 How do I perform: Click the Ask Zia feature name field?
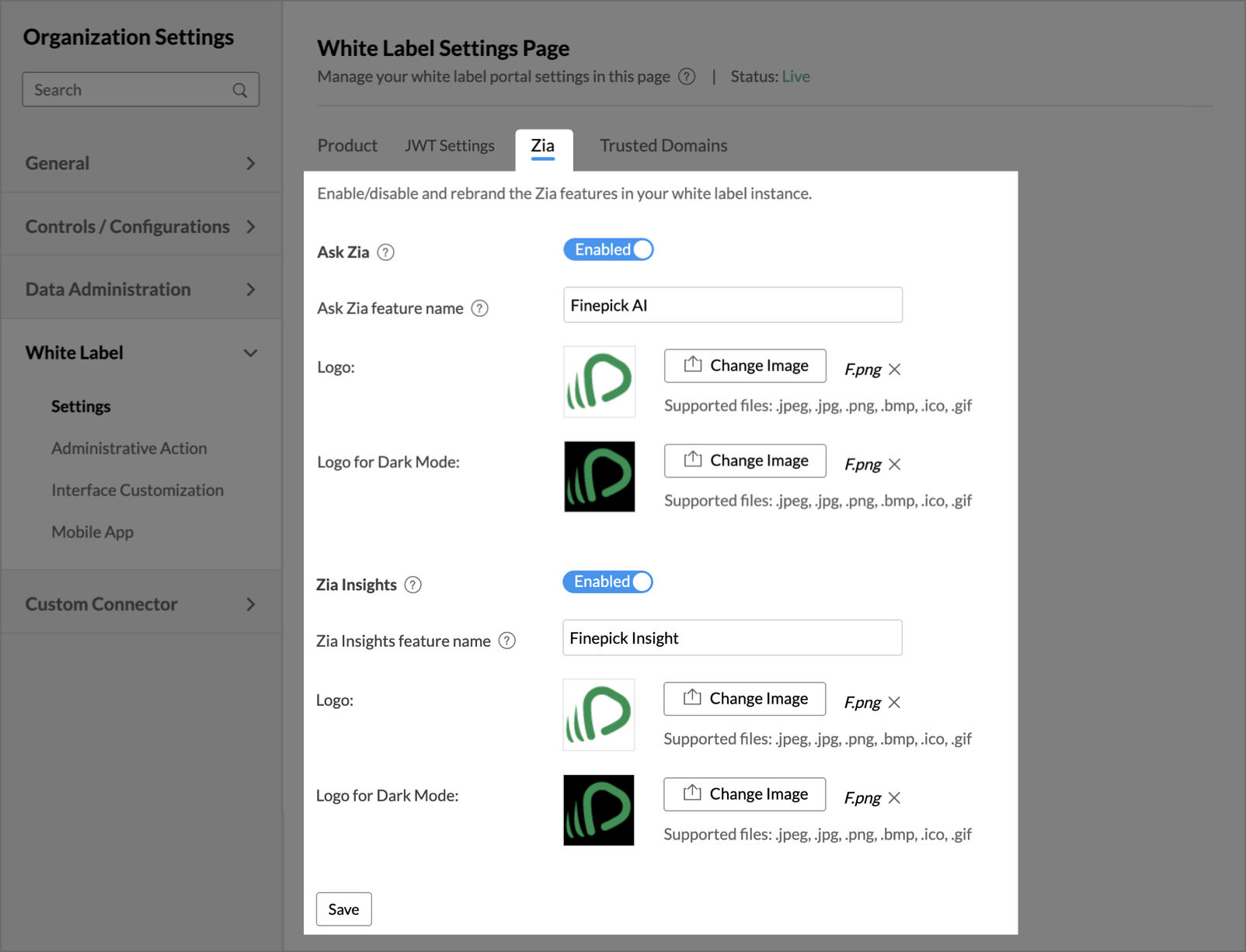[x=732, y=305]
